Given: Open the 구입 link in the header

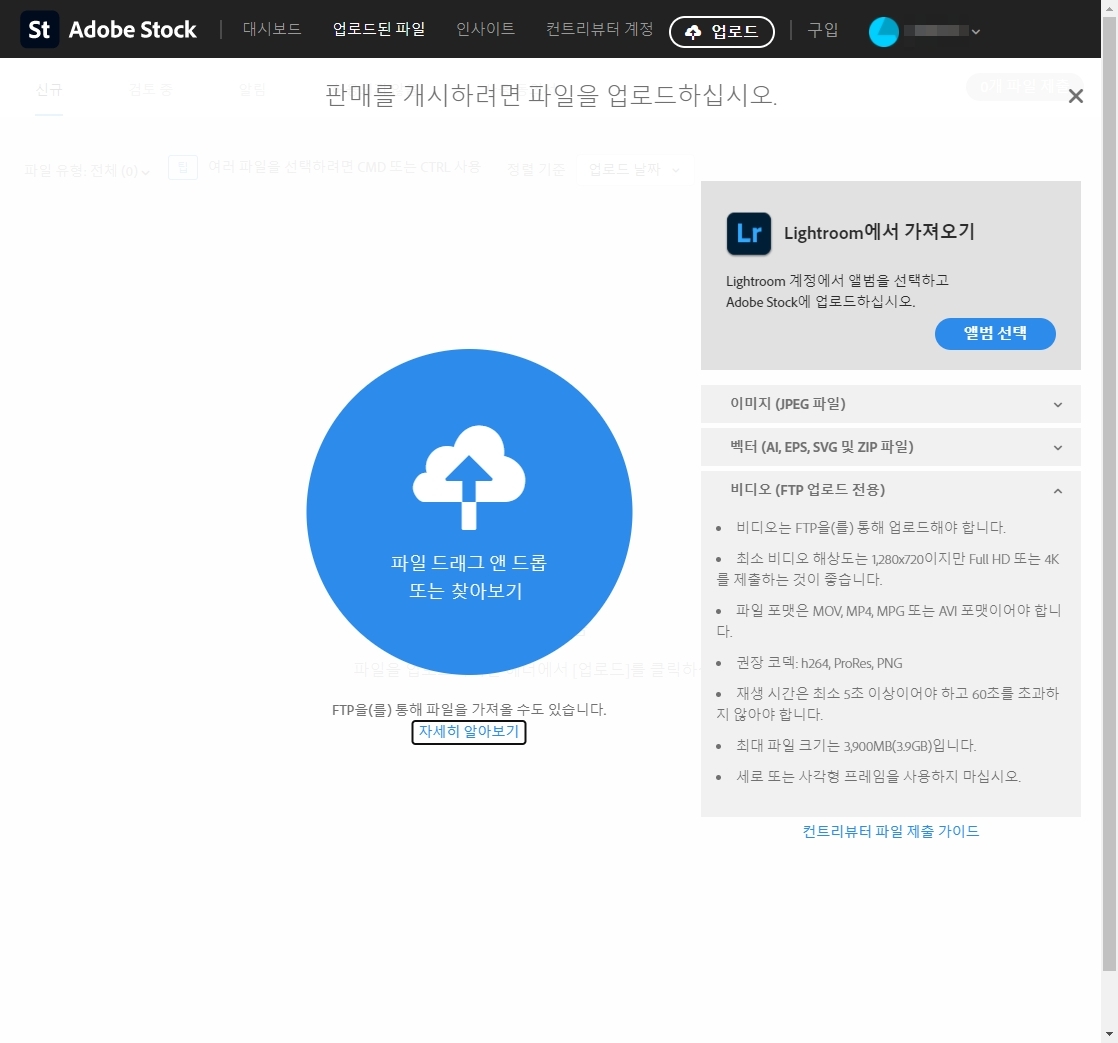Looking at the screenshot, I should coord(822,30).
